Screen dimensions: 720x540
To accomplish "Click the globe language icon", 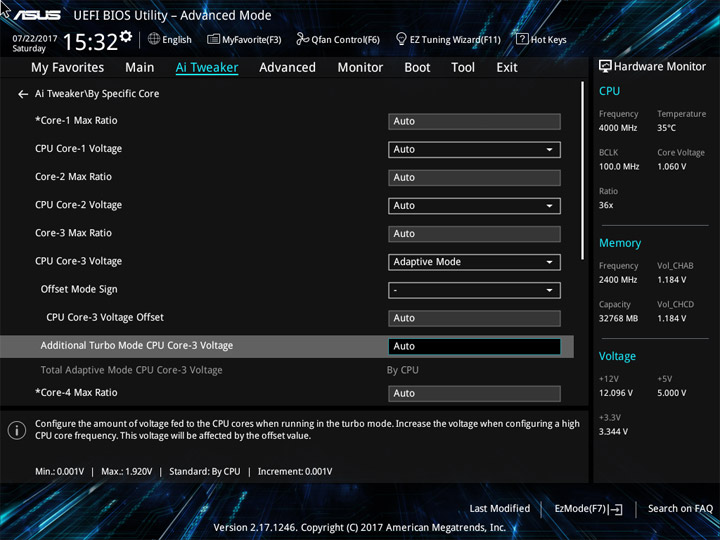I will (x=154, y=39).
